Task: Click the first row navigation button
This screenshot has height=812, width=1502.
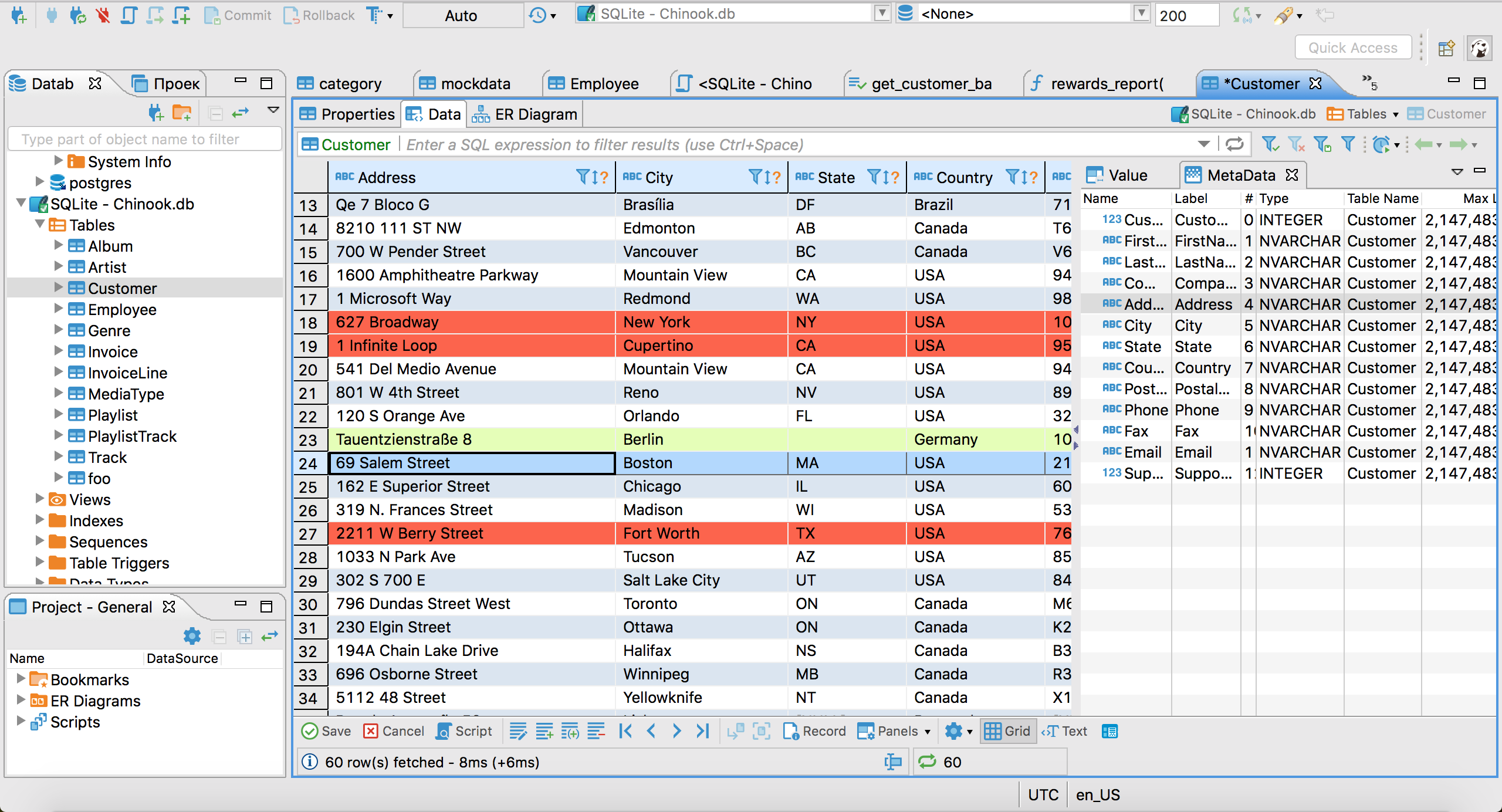Action: point(625,731)
